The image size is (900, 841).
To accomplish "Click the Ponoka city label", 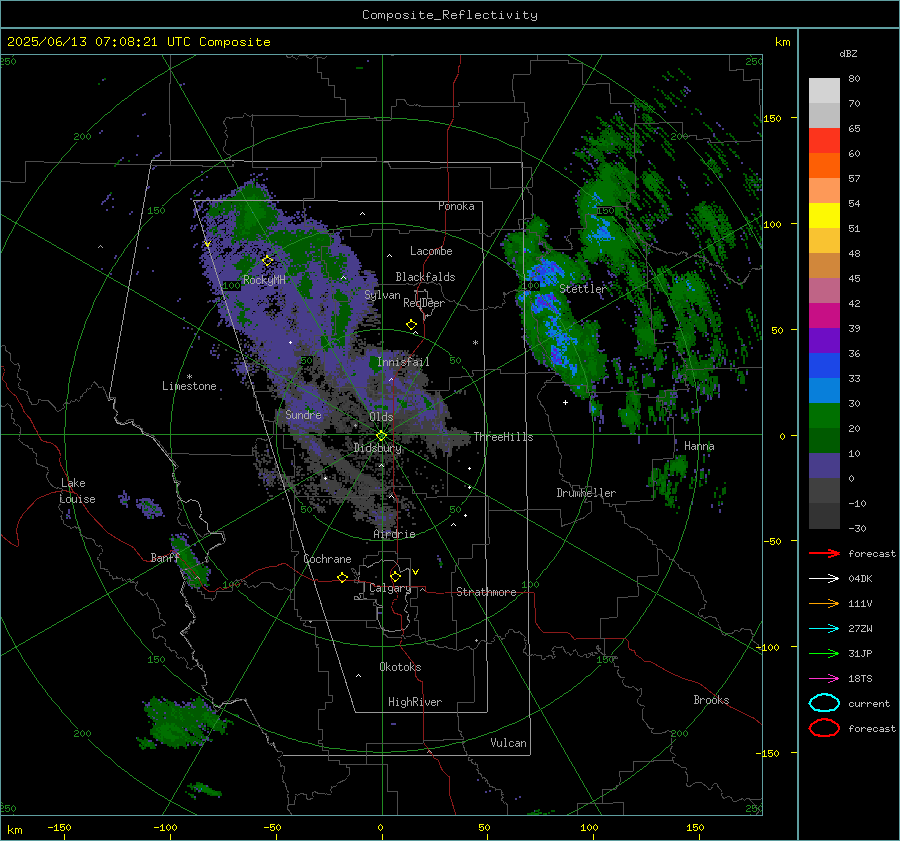I will tap(456, 206).
